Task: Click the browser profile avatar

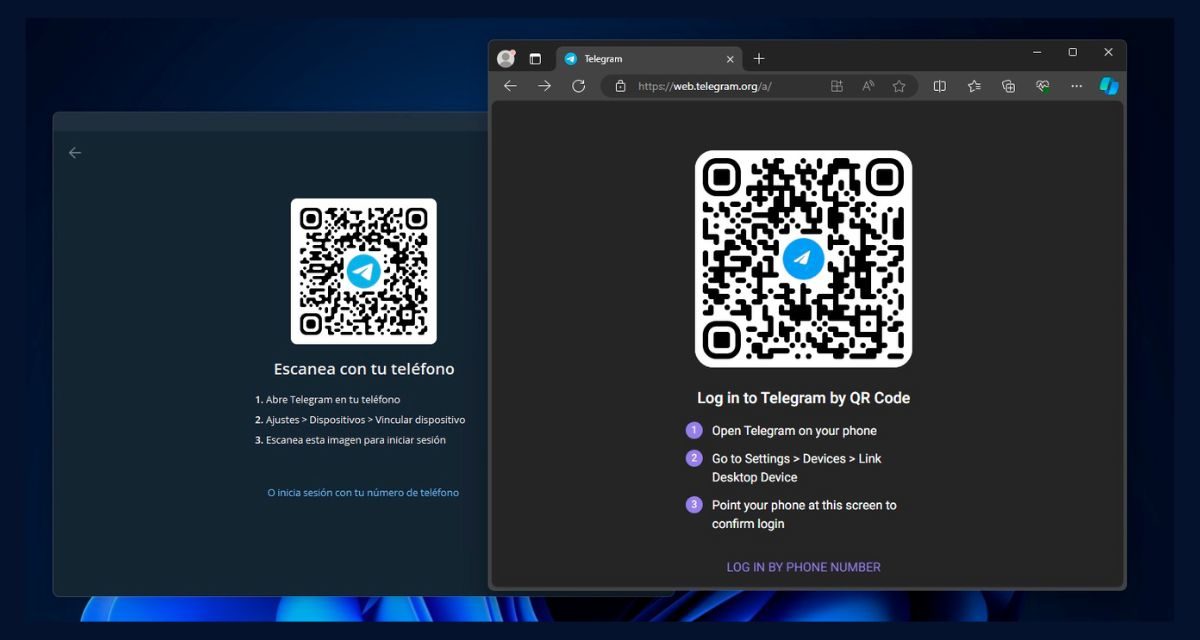Action: click(x=506, y=58)
